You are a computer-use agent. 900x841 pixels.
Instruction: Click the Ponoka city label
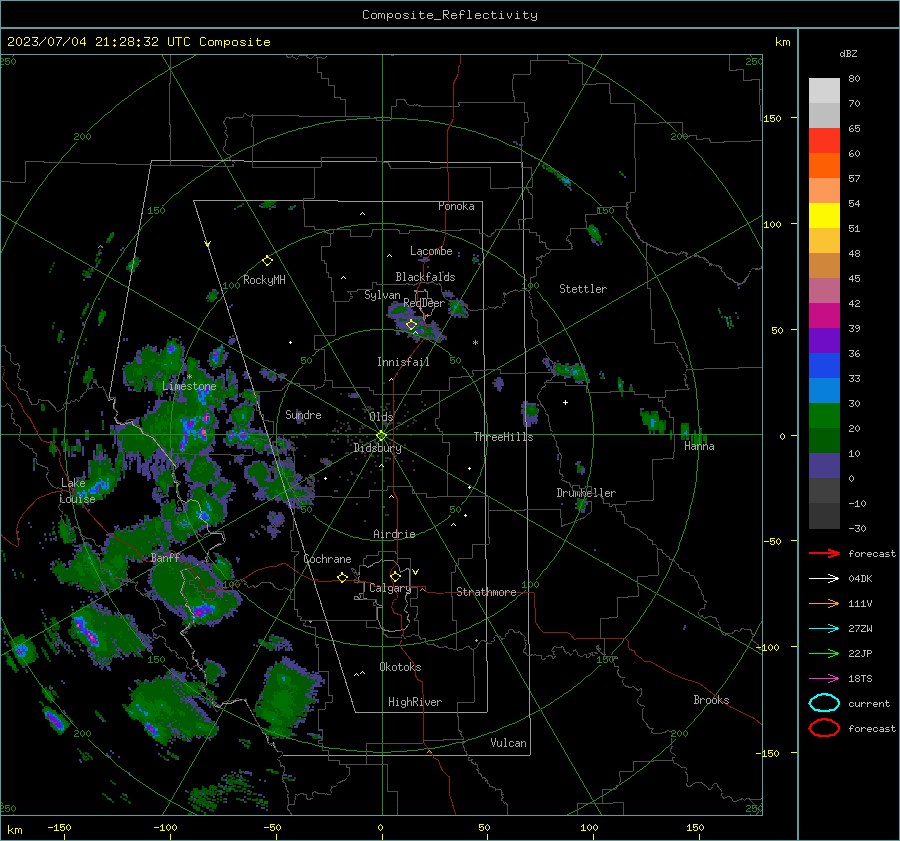[456, 206]
